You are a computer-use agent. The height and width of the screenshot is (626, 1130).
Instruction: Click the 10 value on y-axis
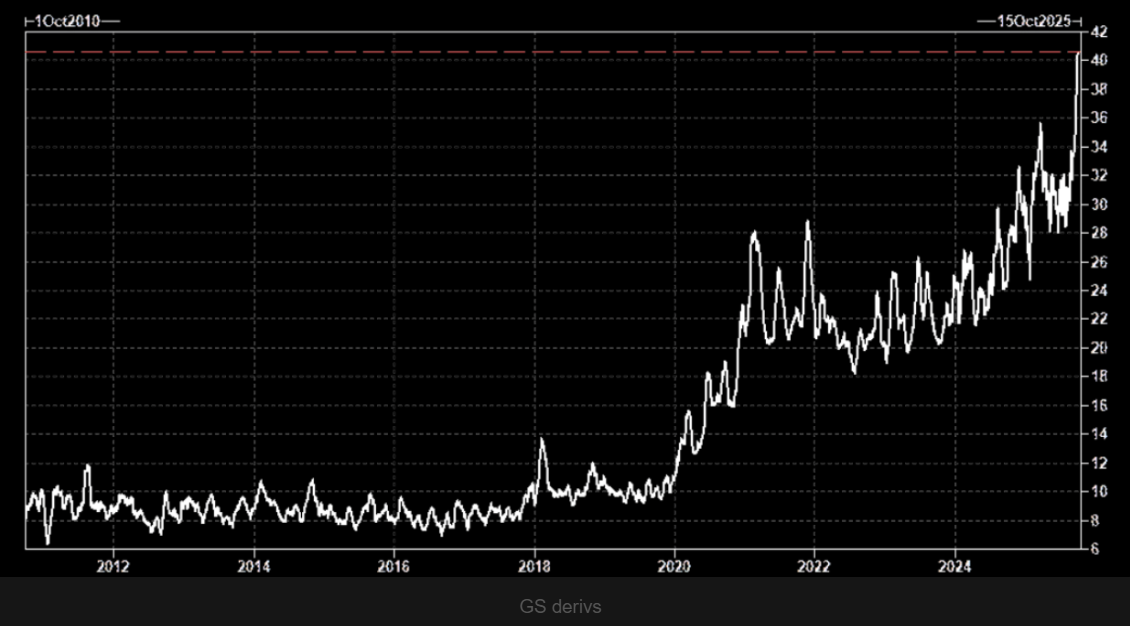pos(1097,491)
